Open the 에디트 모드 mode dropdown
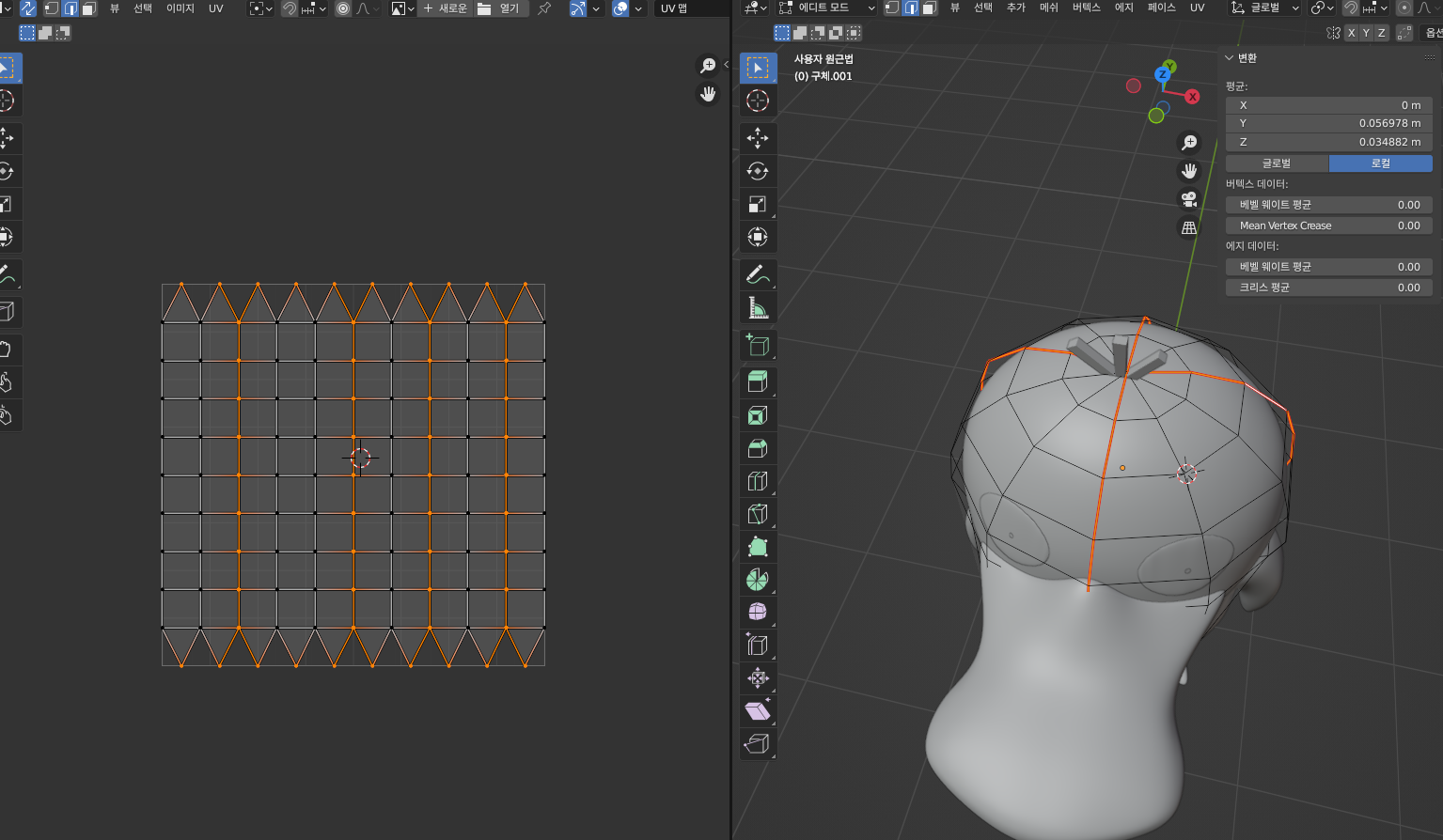The image size is (1443, 840). pyautogui.click(x=827, y=8)
